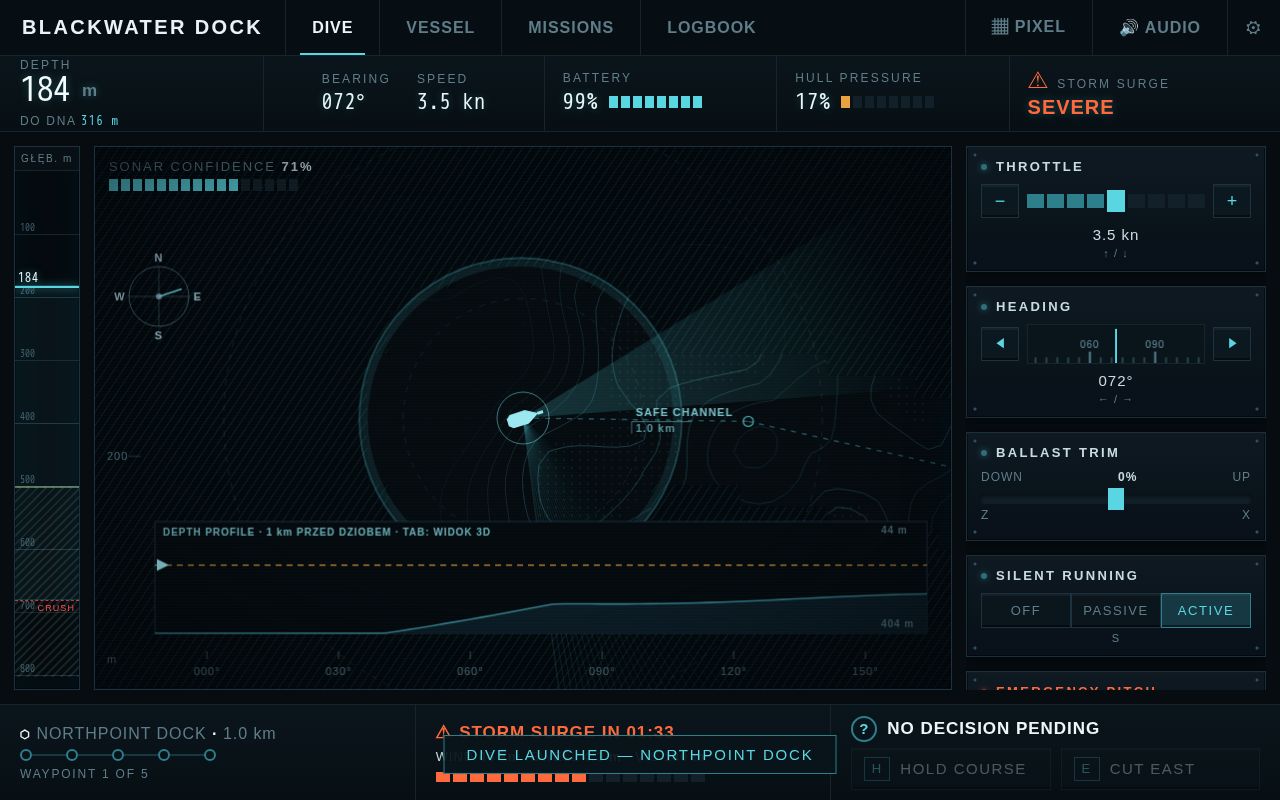Click the highlighted throttle level segment
Screen dimensions: 1280x800
1116,201
